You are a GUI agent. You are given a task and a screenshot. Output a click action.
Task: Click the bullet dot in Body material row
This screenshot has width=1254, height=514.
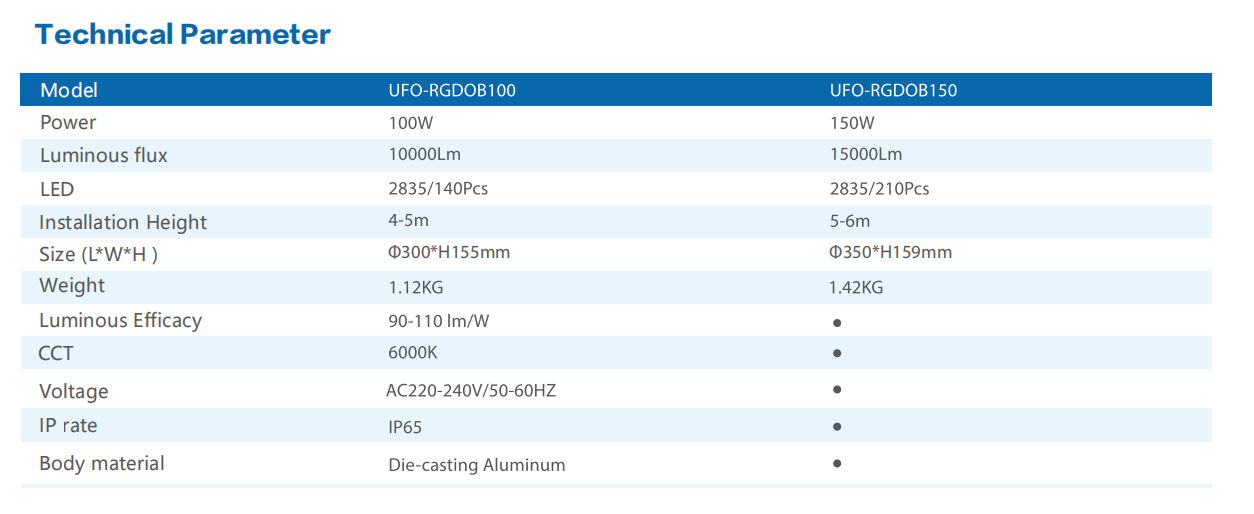pos(837,464)
